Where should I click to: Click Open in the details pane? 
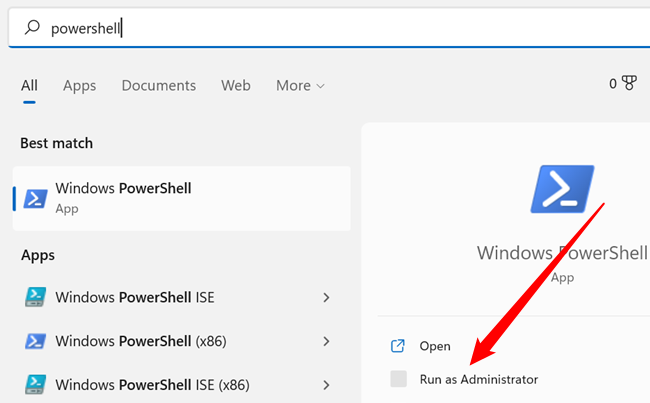pos(435,346)
